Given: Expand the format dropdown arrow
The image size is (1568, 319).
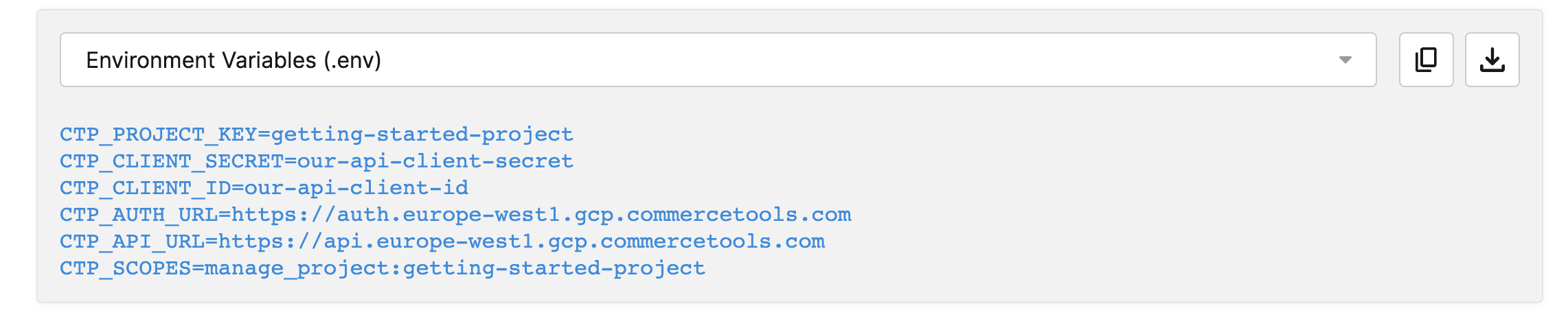Looking at the screenshot, I should (x=1345, y=60).
